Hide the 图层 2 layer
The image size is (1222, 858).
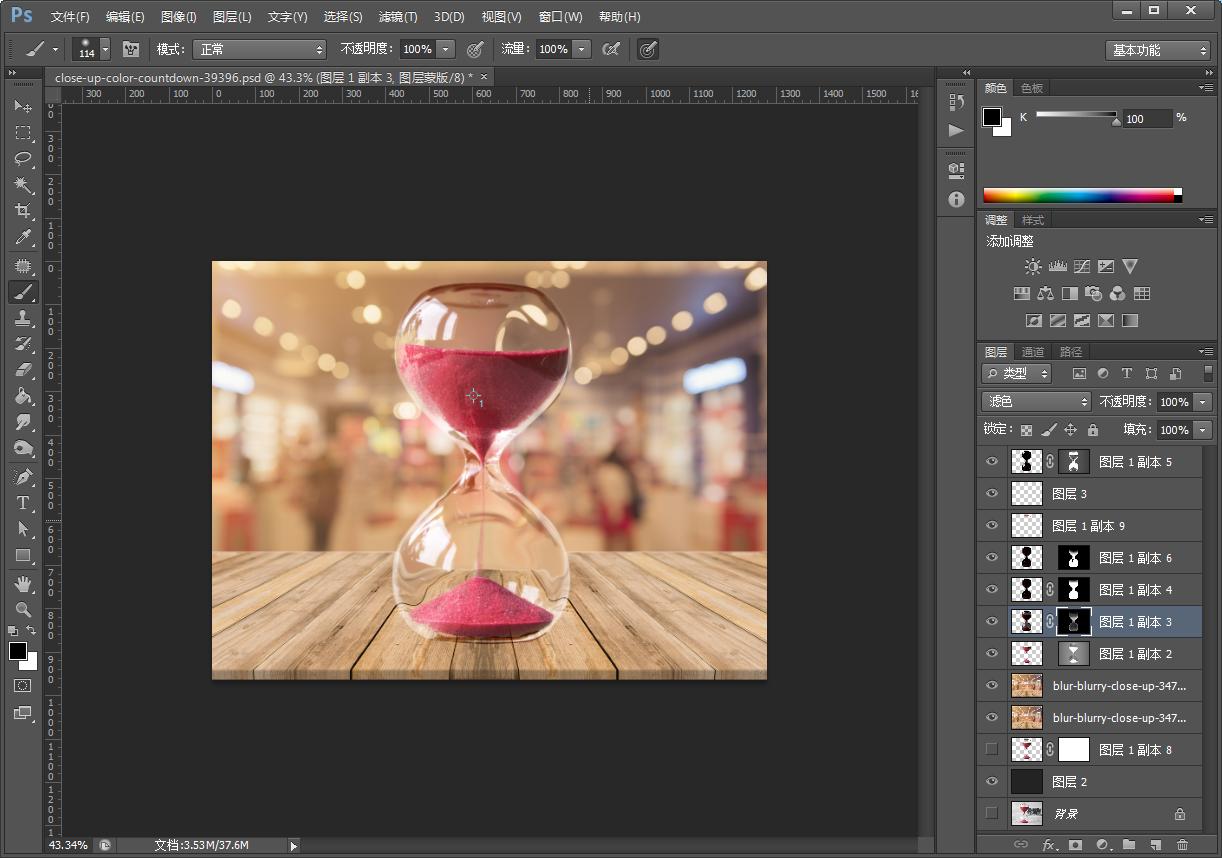coord(992,782)
